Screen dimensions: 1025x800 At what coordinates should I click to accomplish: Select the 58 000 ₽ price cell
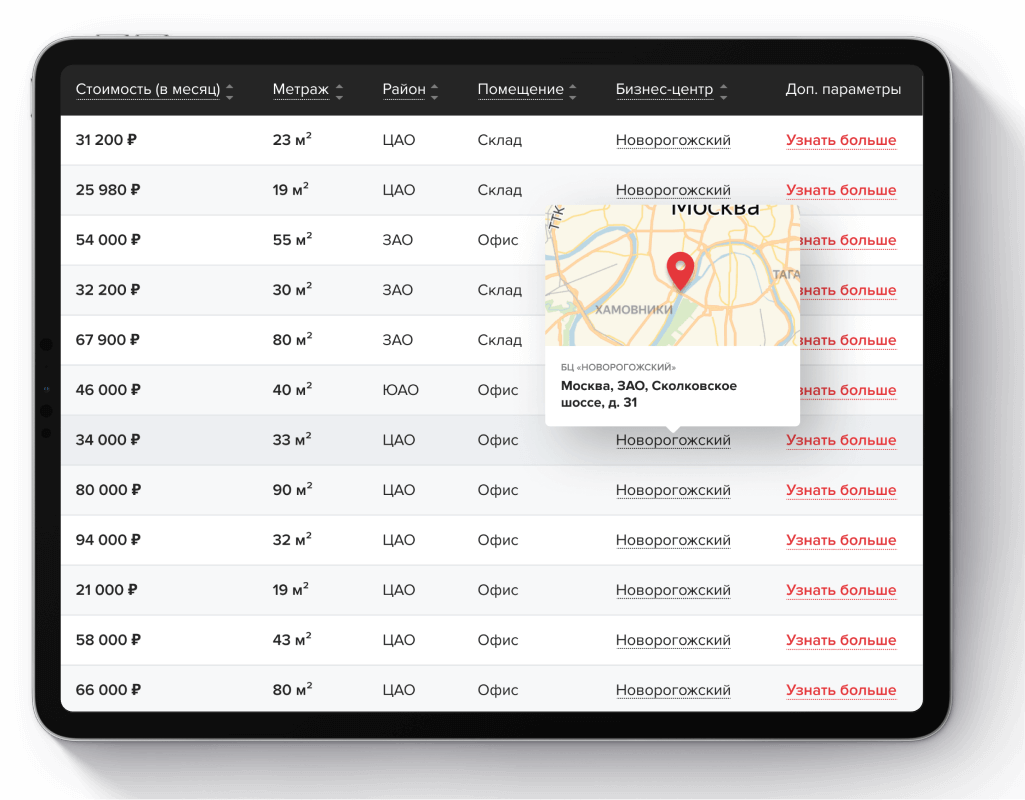108,640
